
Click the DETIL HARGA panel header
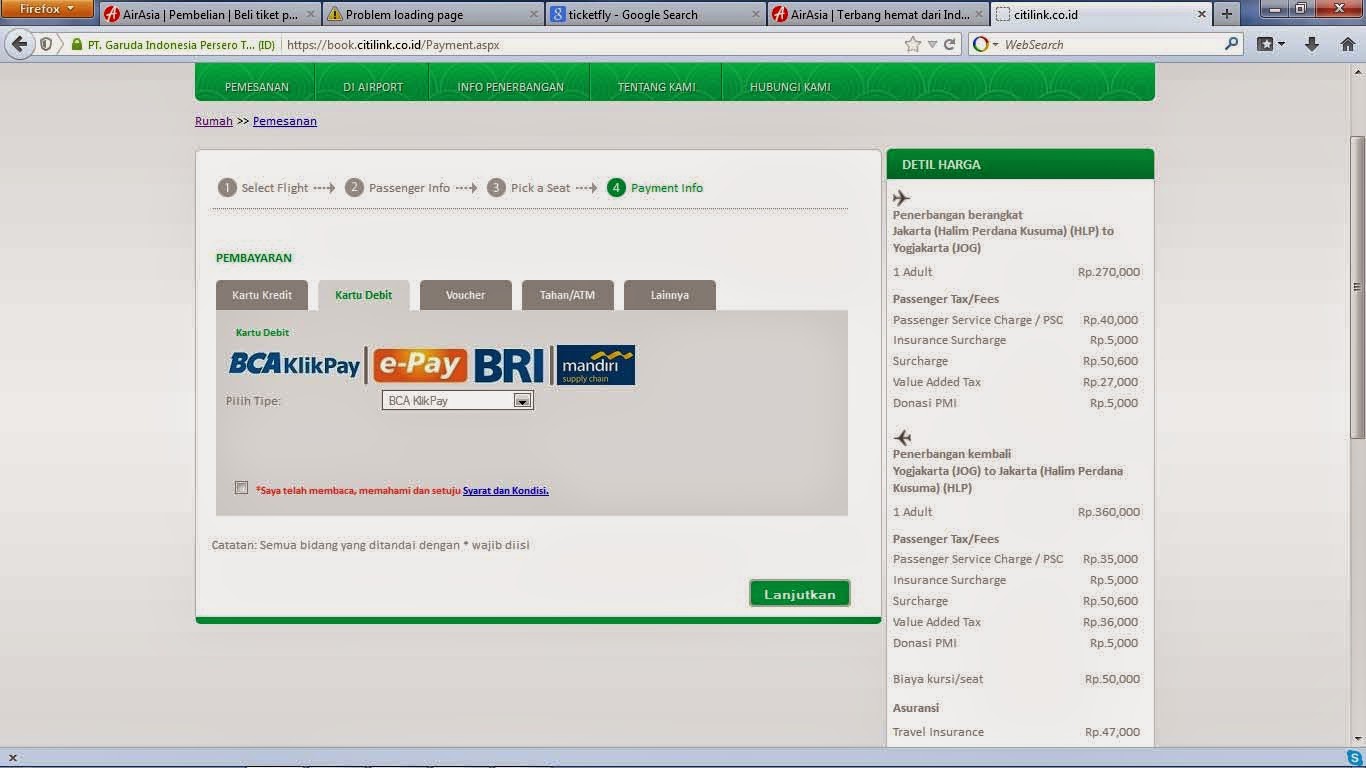tap(1020, 164)
